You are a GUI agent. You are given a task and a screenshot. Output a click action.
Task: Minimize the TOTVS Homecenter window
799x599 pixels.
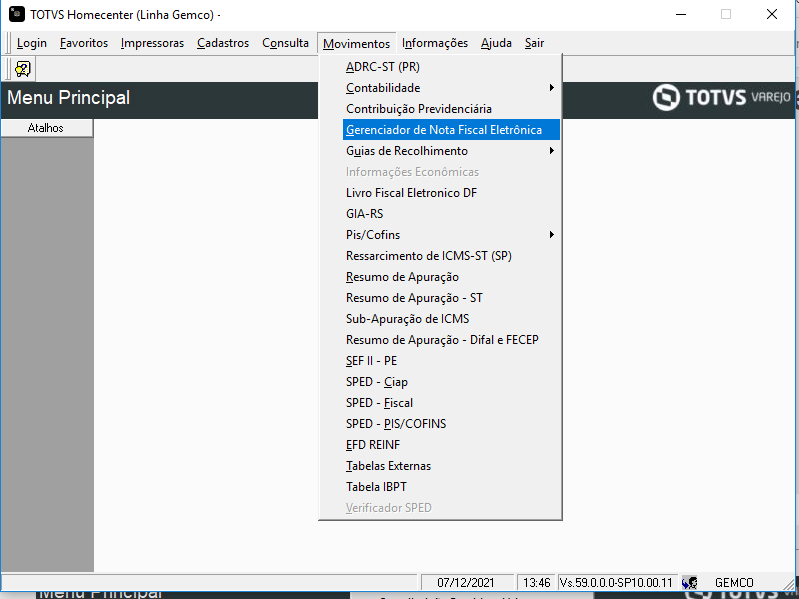(681, 14)
